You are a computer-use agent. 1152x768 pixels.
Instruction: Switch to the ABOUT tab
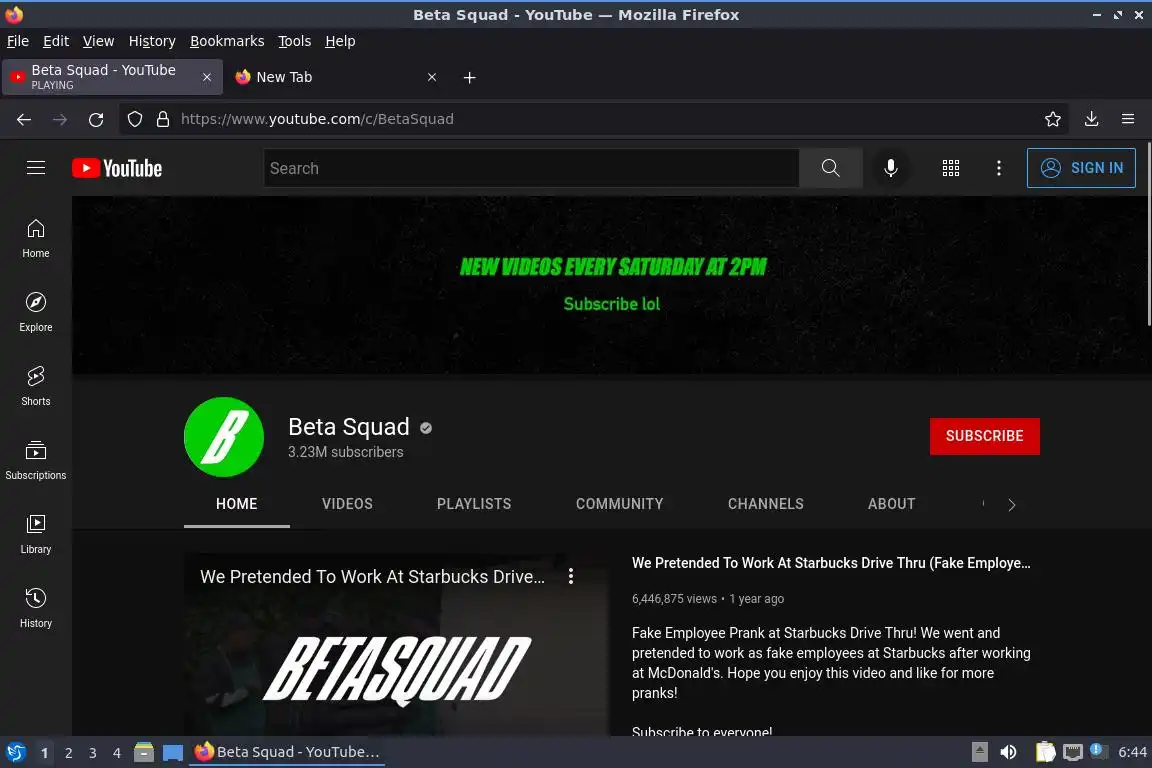891,504
